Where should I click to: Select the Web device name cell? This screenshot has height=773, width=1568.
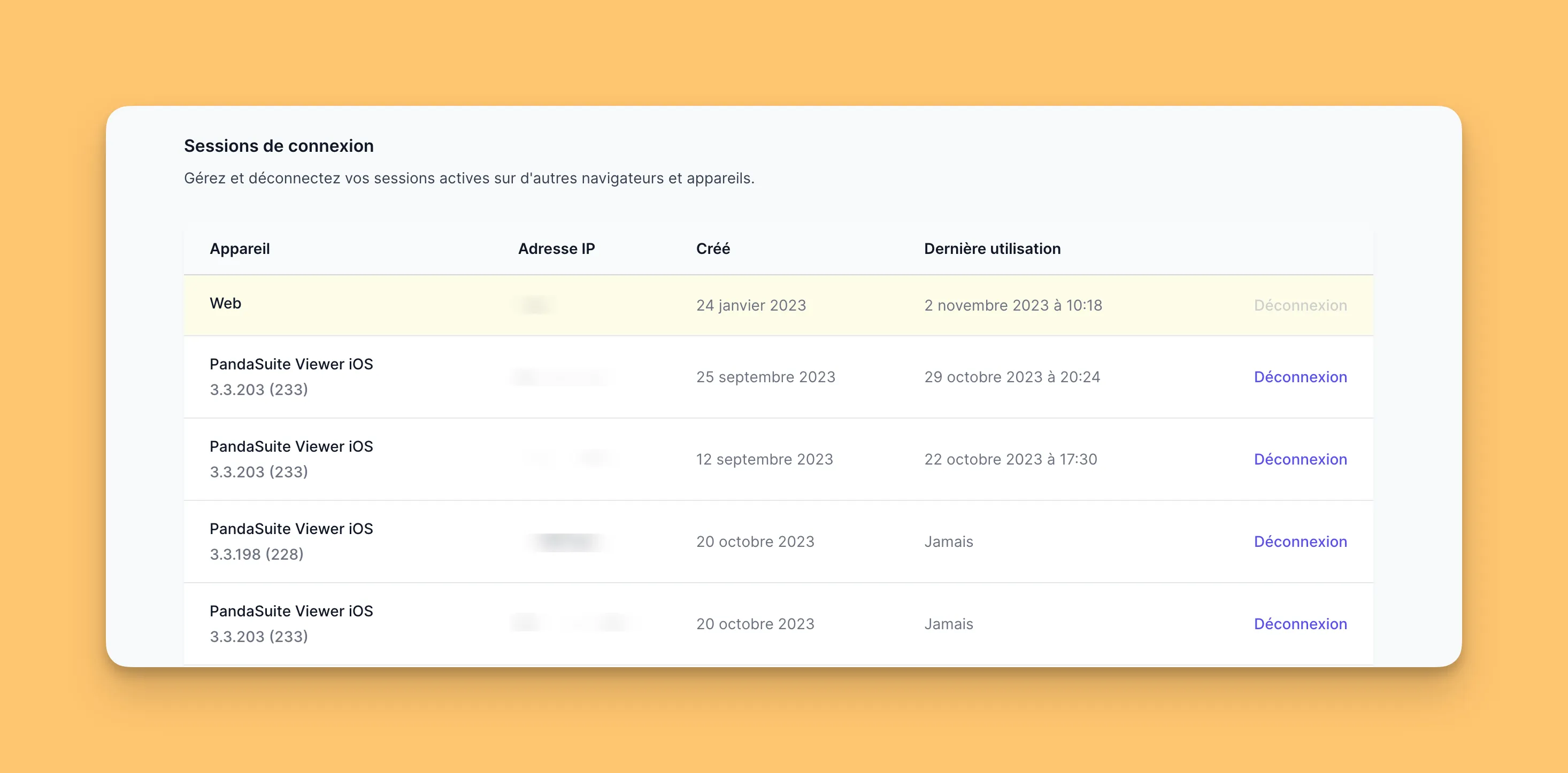[x=225, y=303]
